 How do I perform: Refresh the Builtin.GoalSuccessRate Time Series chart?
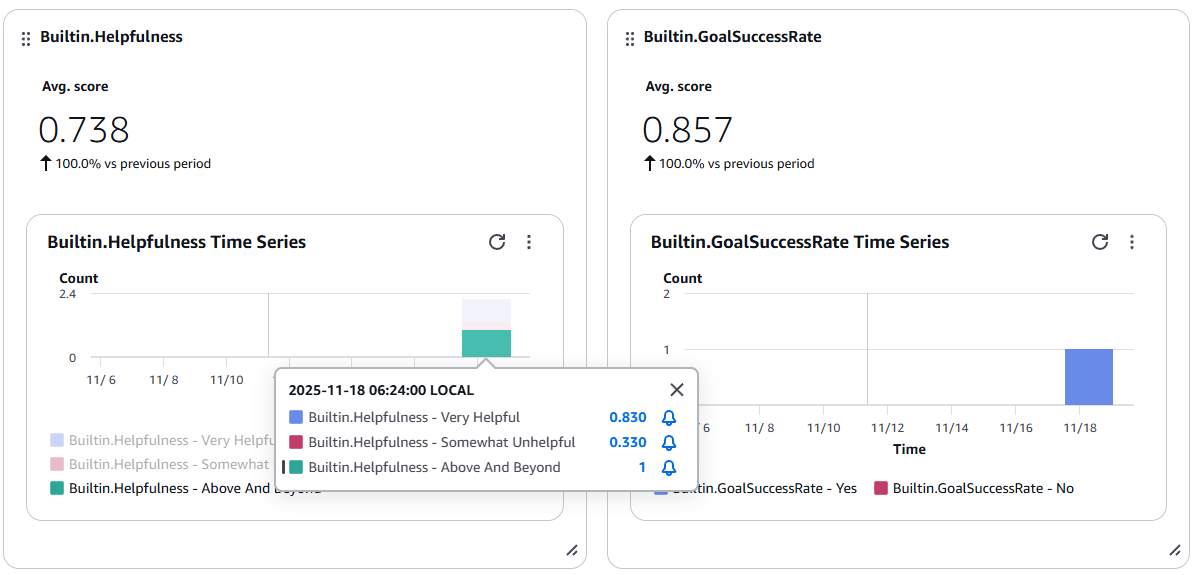click(x=1100, y=242)
